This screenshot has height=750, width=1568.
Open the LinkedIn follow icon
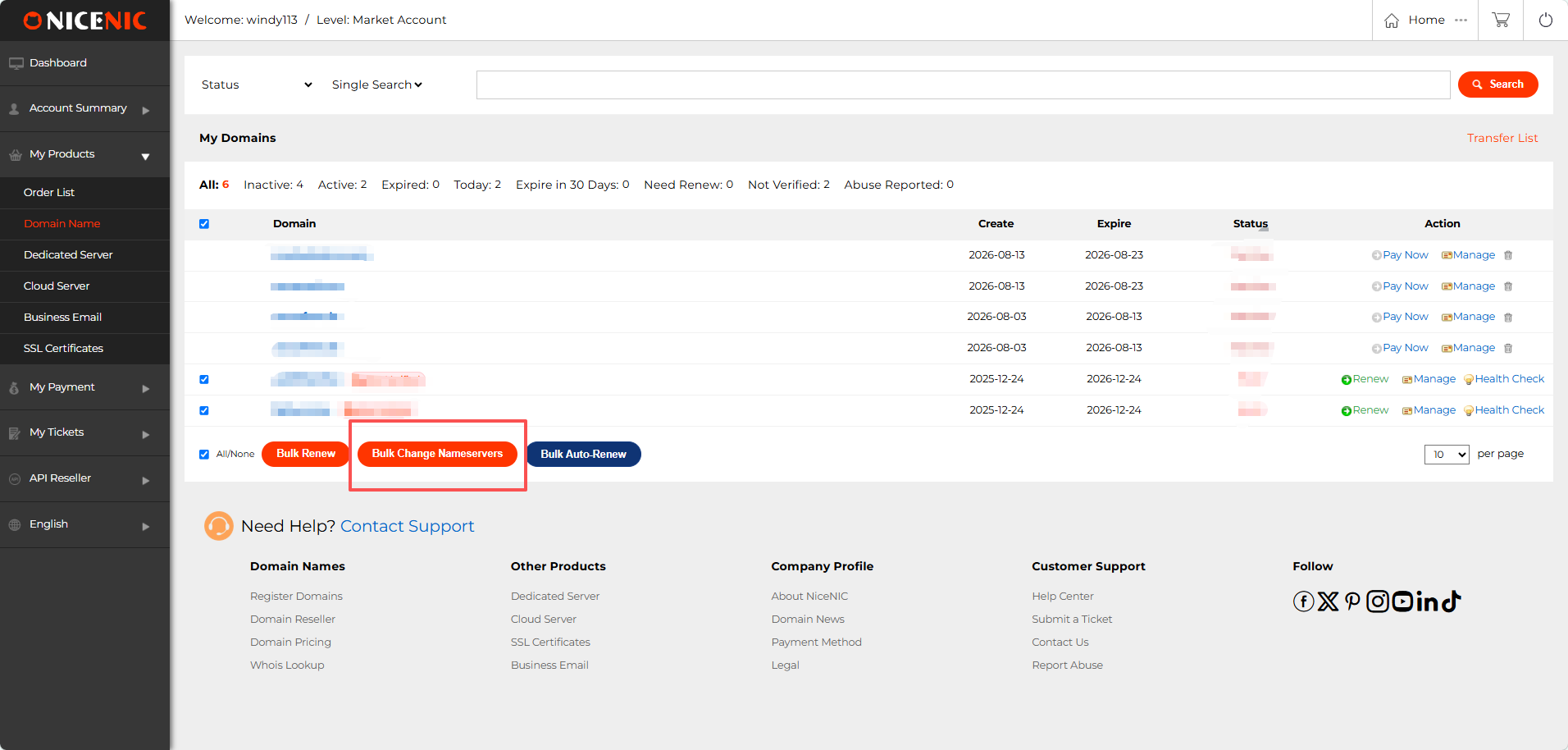click(1429, 601)
